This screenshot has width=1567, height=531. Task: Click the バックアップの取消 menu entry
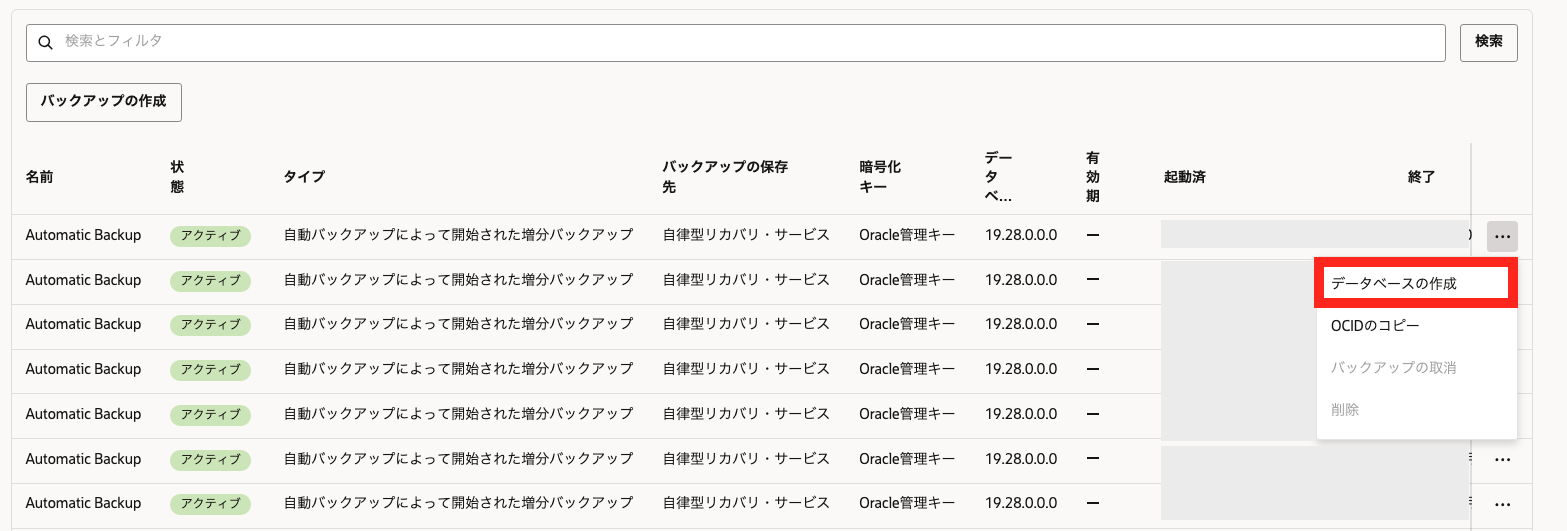[x=1393, y=368]
